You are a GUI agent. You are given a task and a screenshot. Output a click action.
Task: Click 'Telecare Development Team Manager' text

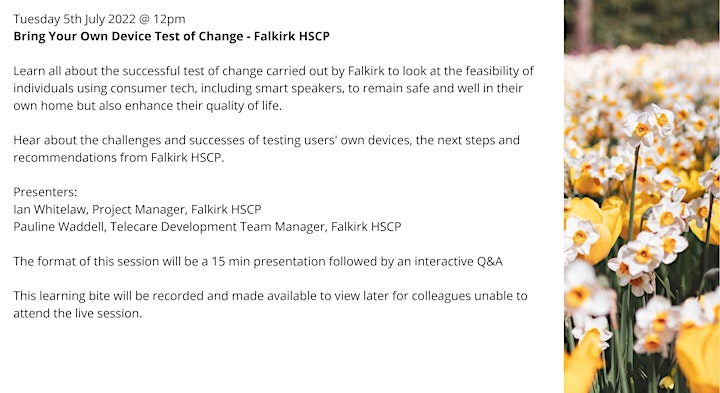pyautogui.click(x=218, y=227)
